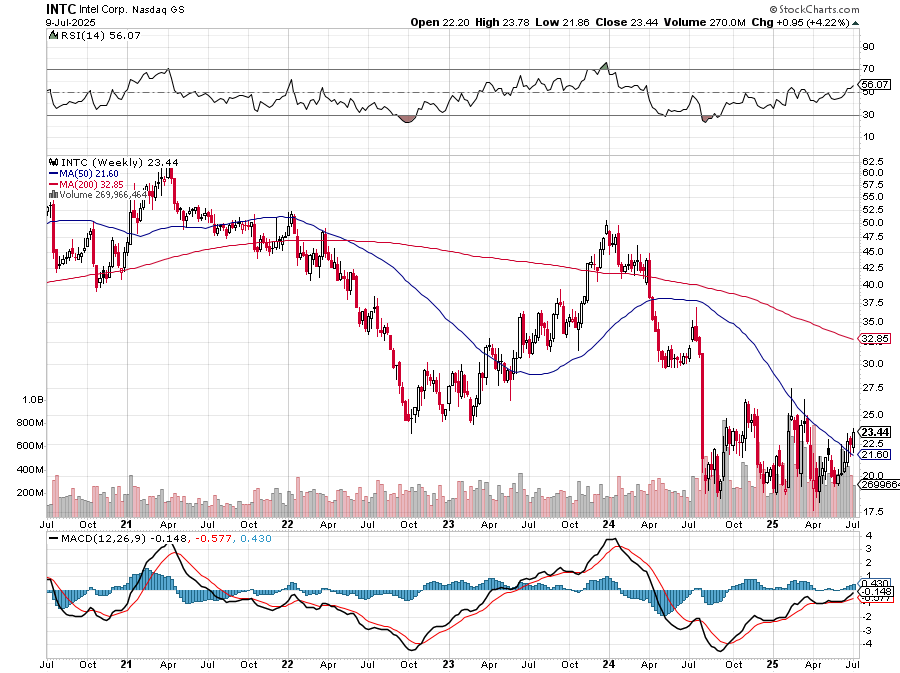Click the 'Chg +0.95 (+4.22%)' value

[800, 22]
